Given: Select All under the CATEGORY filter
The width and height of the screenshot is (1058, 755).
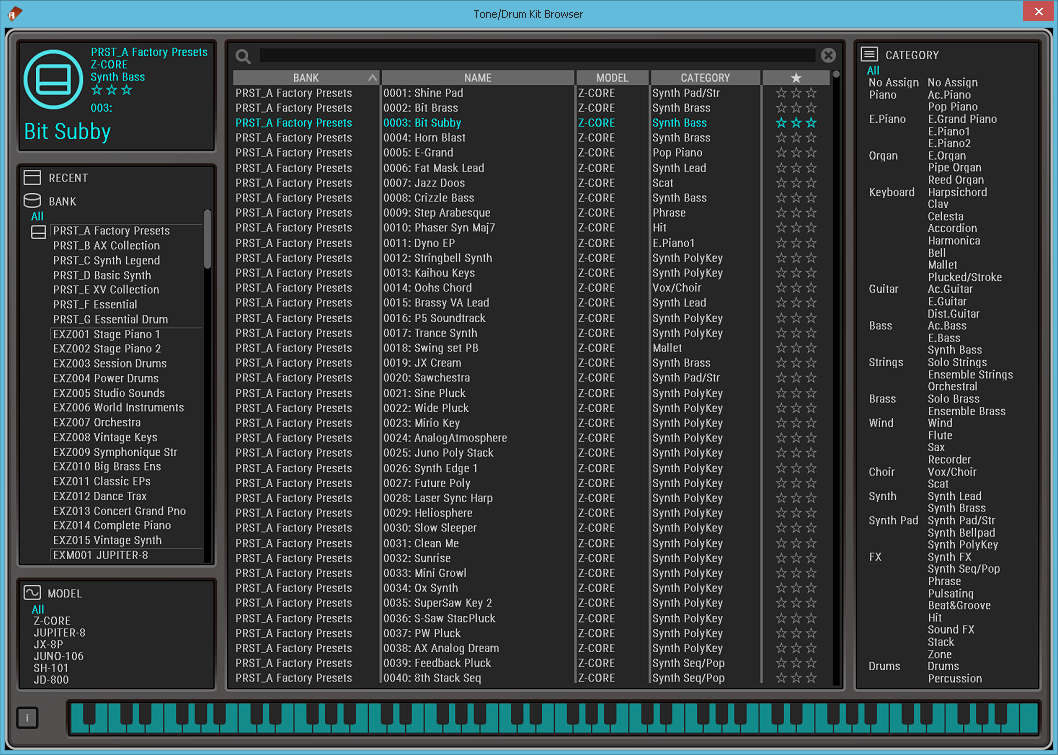Looking at the screenshot, I should 873,70.
